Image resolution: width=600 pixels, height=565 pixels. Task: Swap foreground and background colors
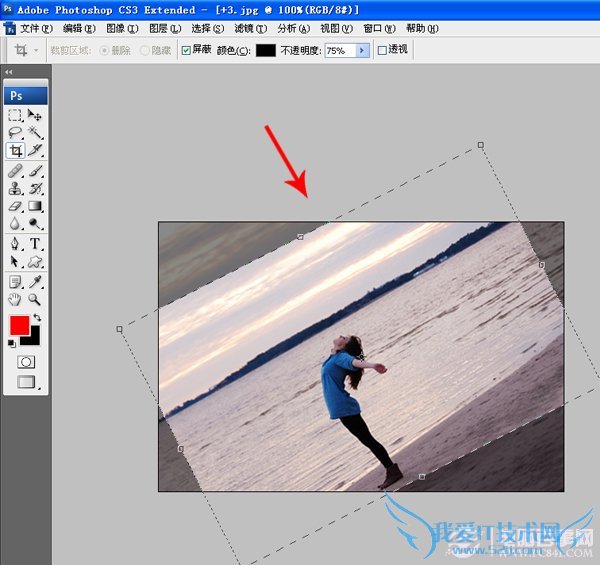coord(37,317)
